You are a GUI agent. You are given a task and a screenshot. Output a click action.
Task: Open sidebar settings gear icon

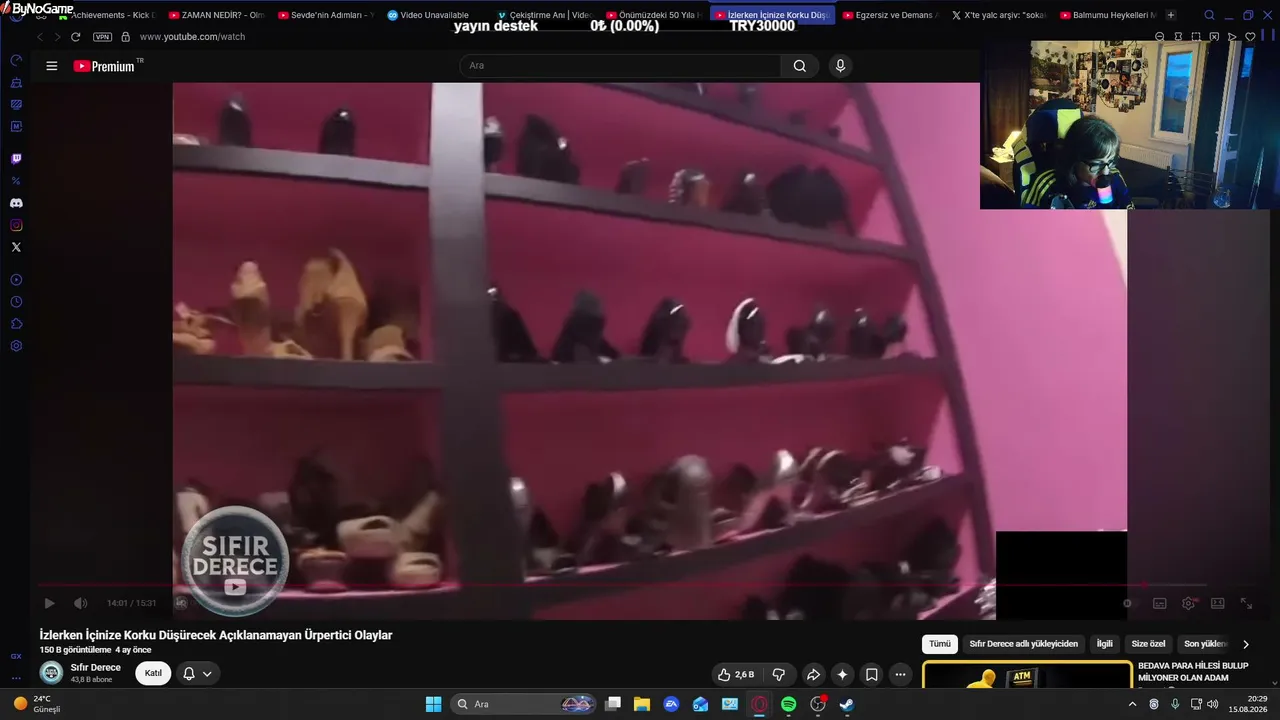click(16, 346)
